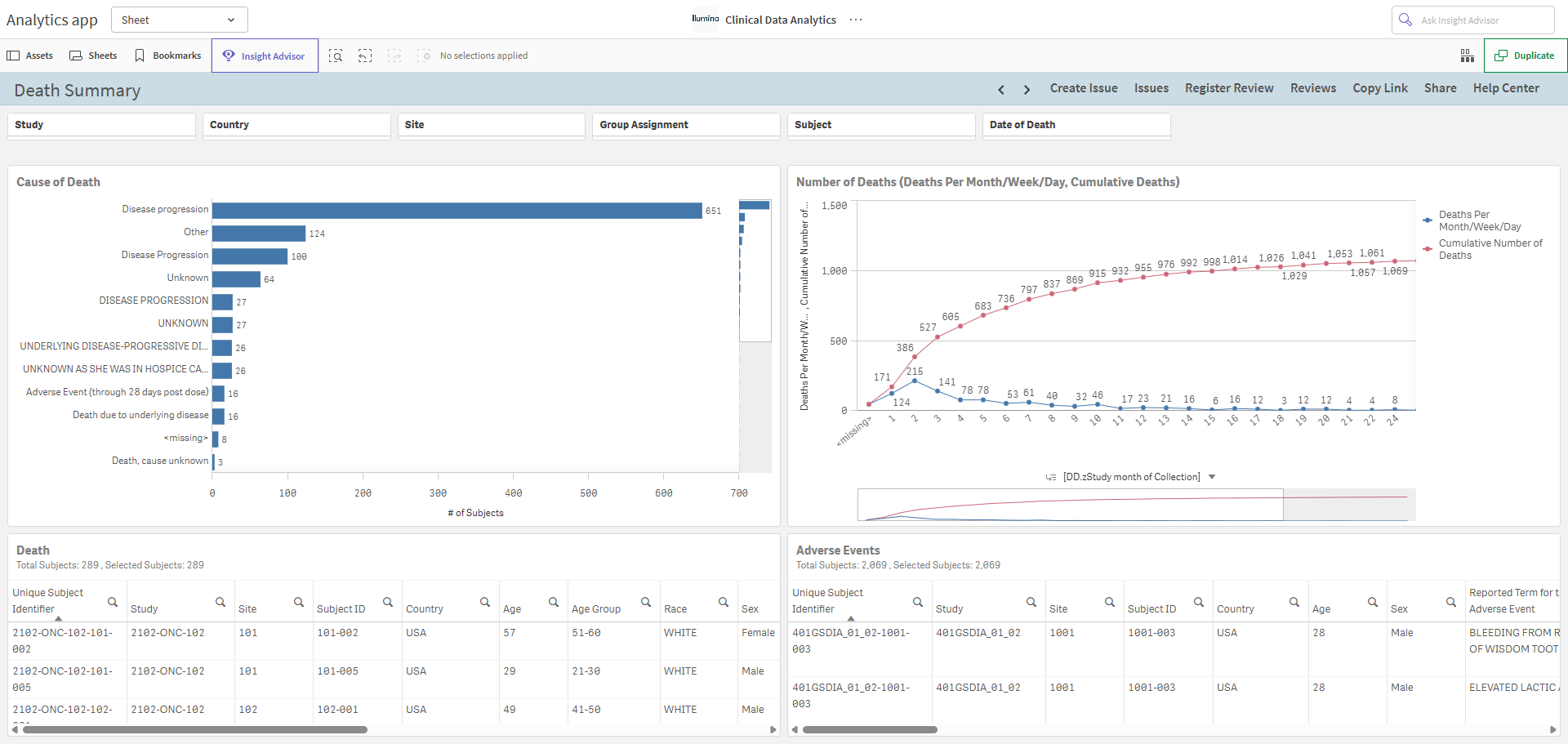
Task: Open the Study filter pane
Action: (x=101, y=125)
